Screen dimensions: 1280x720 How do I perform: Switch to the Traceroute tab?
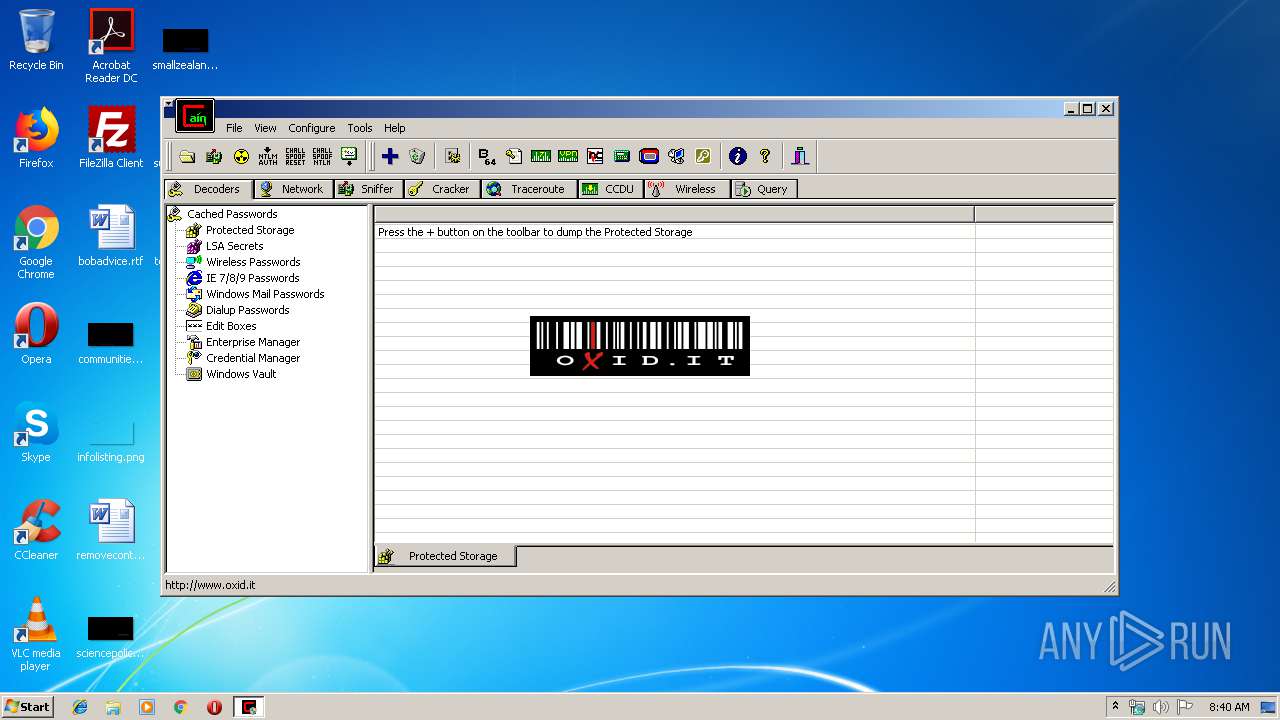pyautogui.click(x=527, y=189)
